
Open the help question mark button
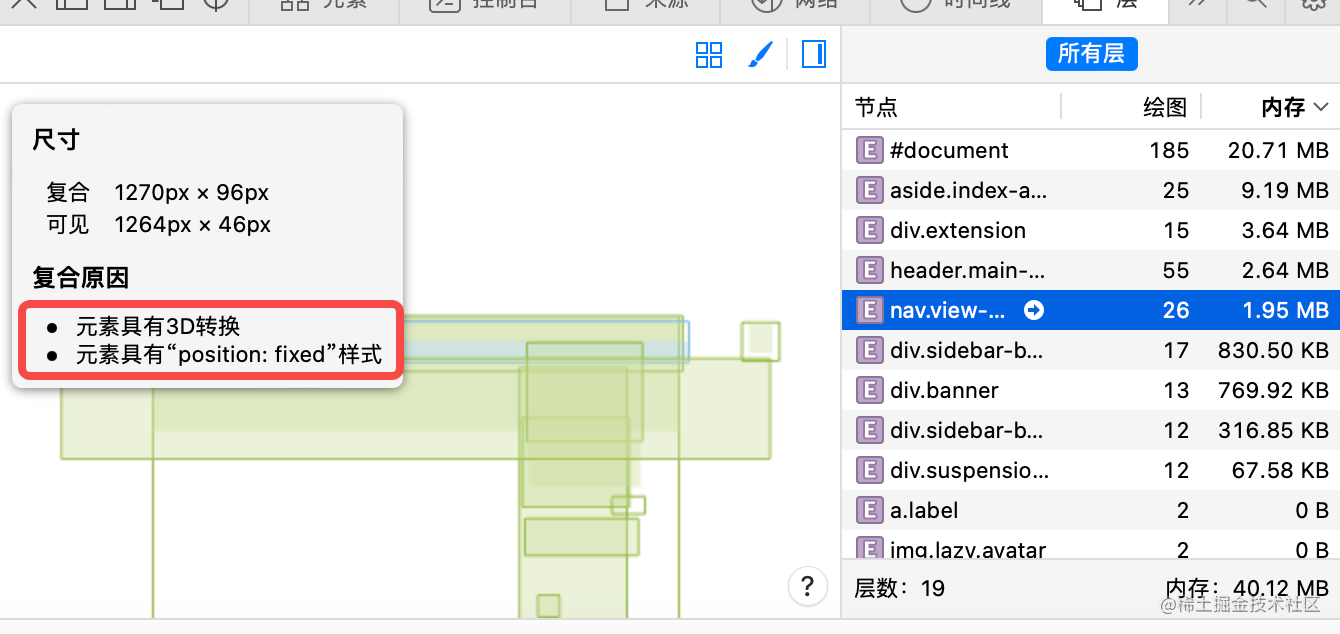pyautogui.click(x=808, y=586)
